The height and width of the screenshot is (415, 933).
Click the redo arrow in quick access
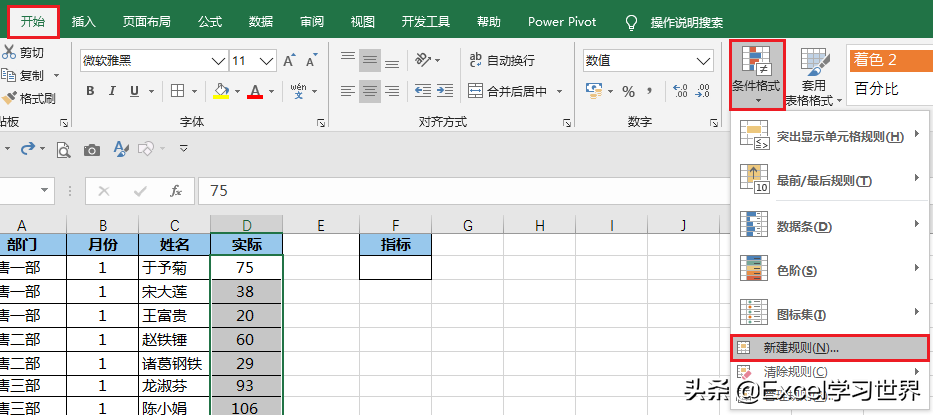click(27, 148)
